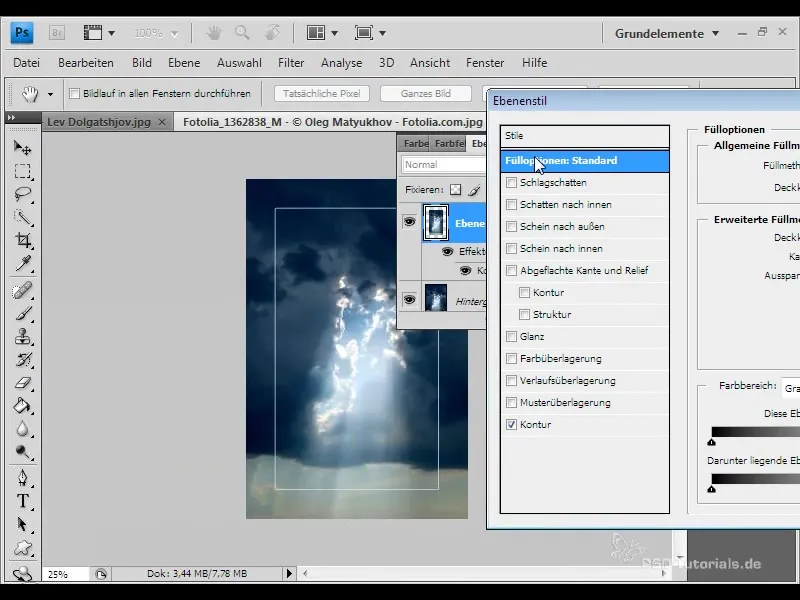Click the Tatsächliche Pixel button
Image resolution: width=800 pixels, height=600 pixels.
pos(321,93)
